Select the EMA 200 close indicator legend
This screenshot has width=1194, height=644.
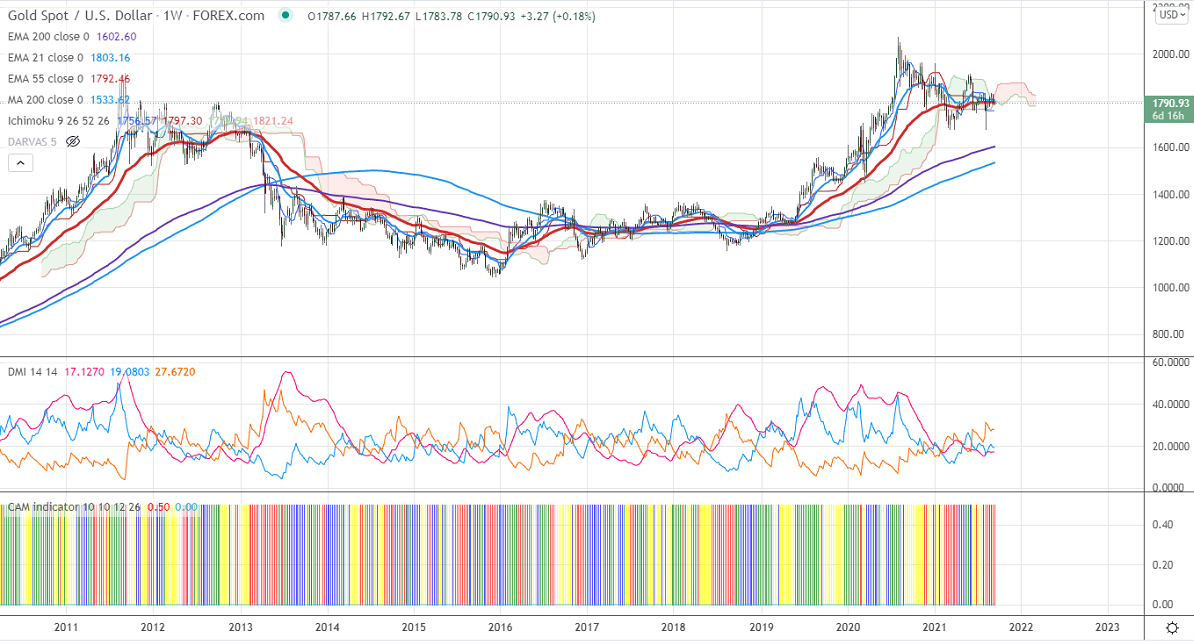click(x=49, y=37)
